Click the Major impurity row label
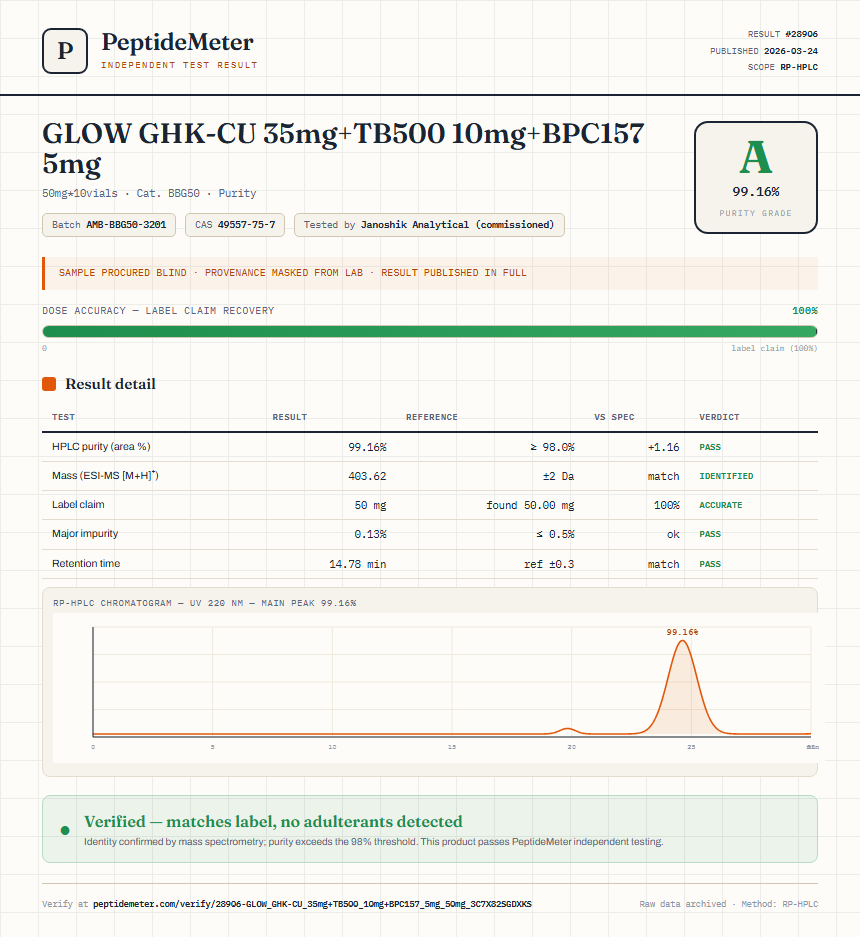 pos(85,533)
